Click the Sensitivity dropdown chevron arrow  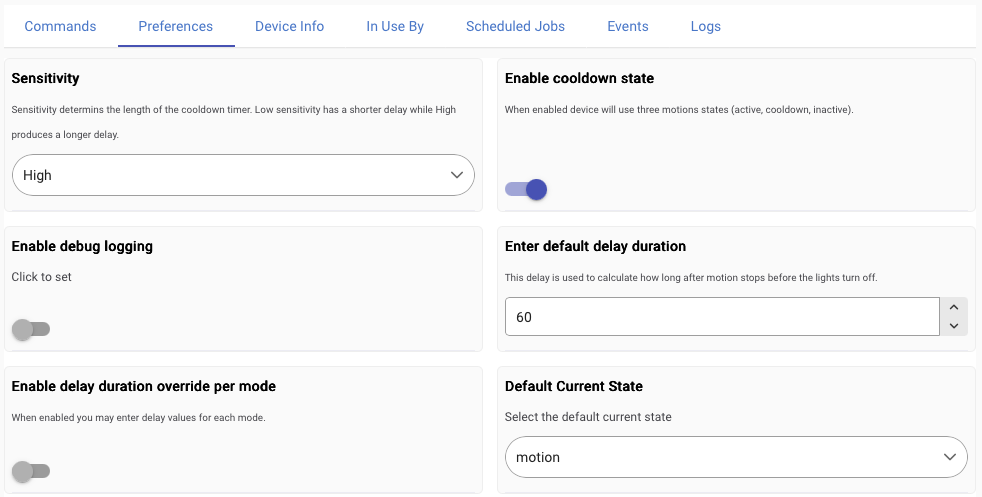pos(457,175)
